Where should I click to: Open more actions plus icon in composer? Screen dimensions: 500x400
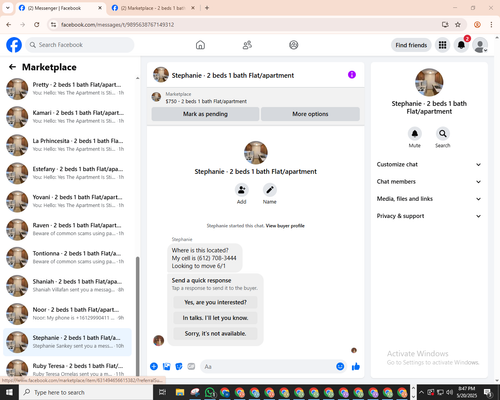154,367
